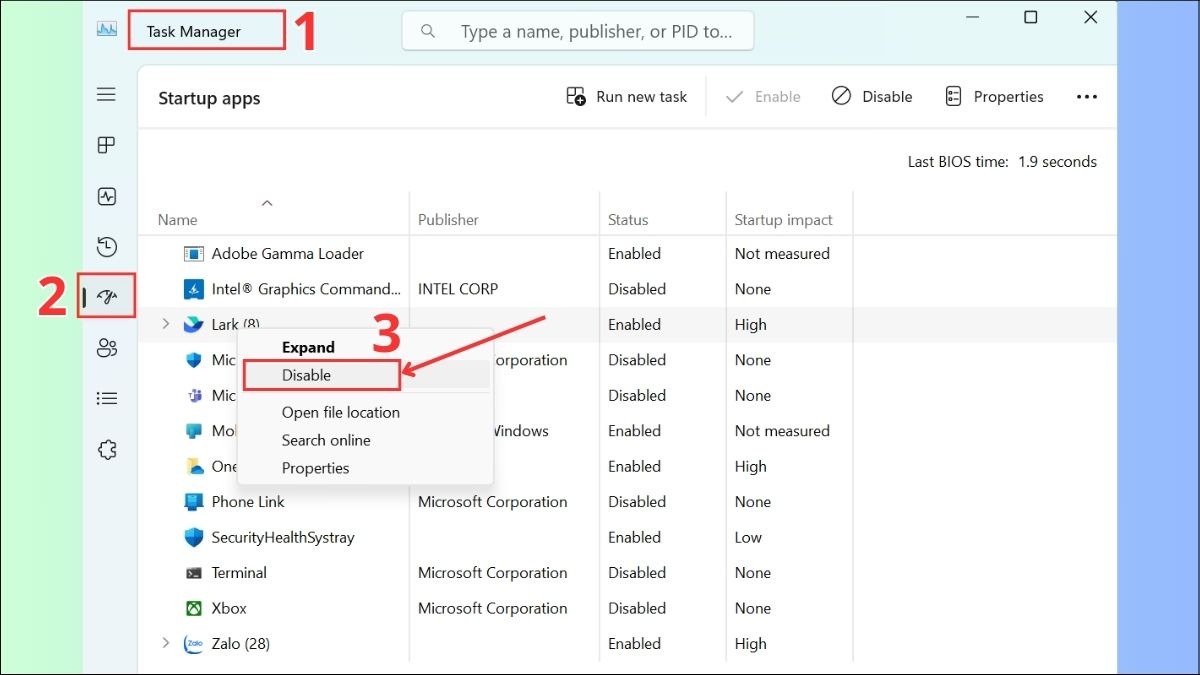Click the Phone Link app icon

(x=194, y=502)
